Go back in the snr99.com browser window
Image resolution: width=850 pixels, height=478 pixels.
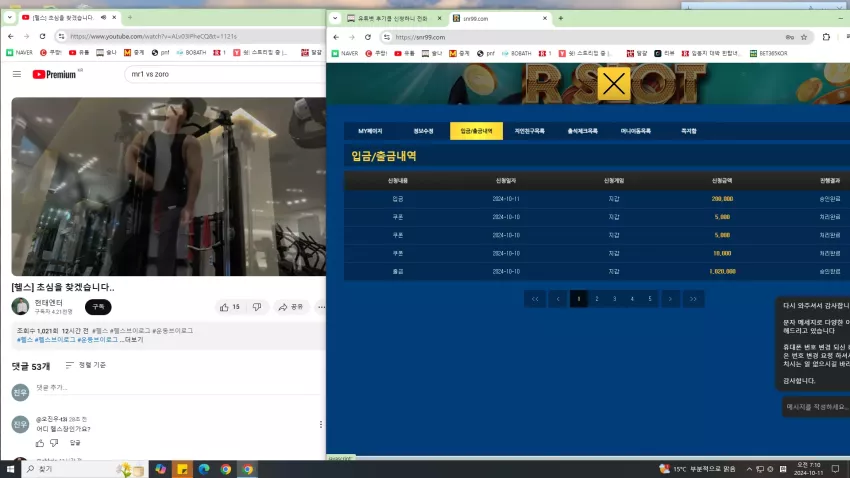[x=336, y=37]
